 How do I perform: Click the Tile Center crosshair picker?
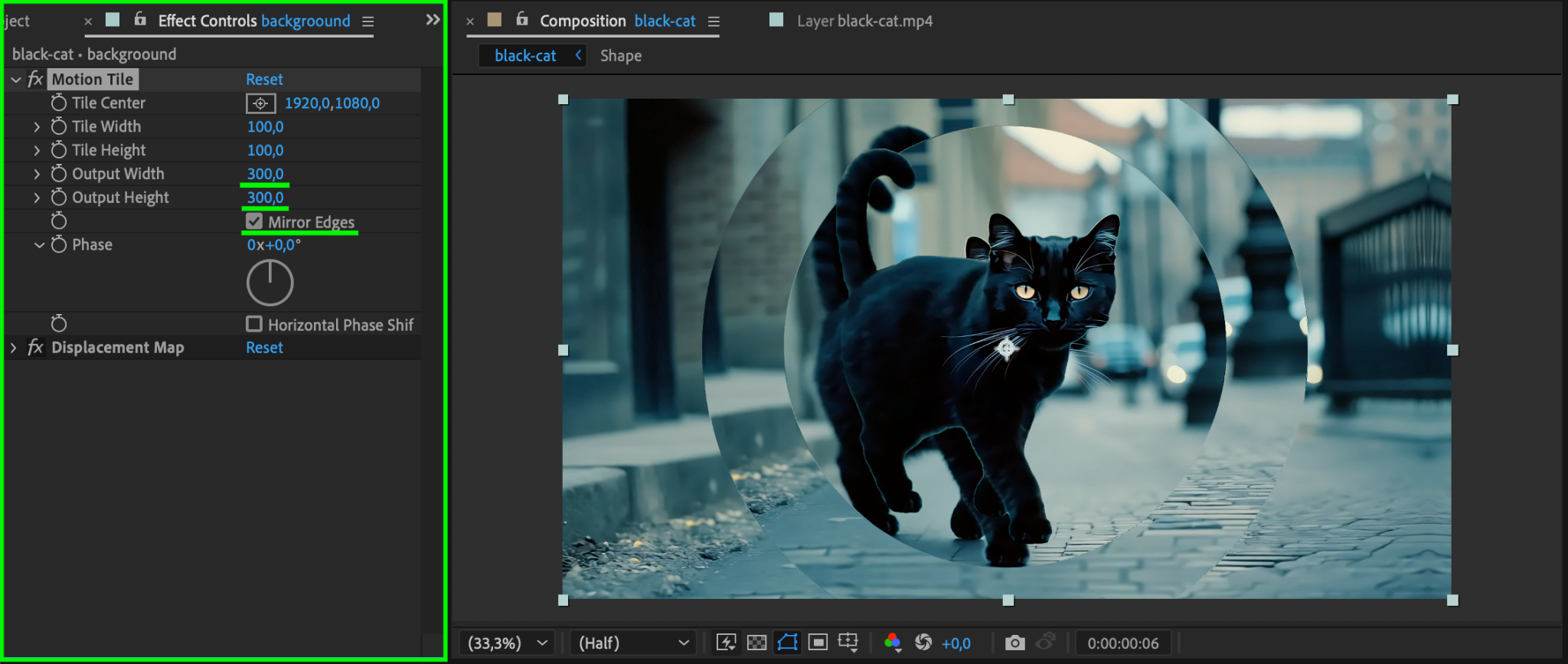pos(260,103)
